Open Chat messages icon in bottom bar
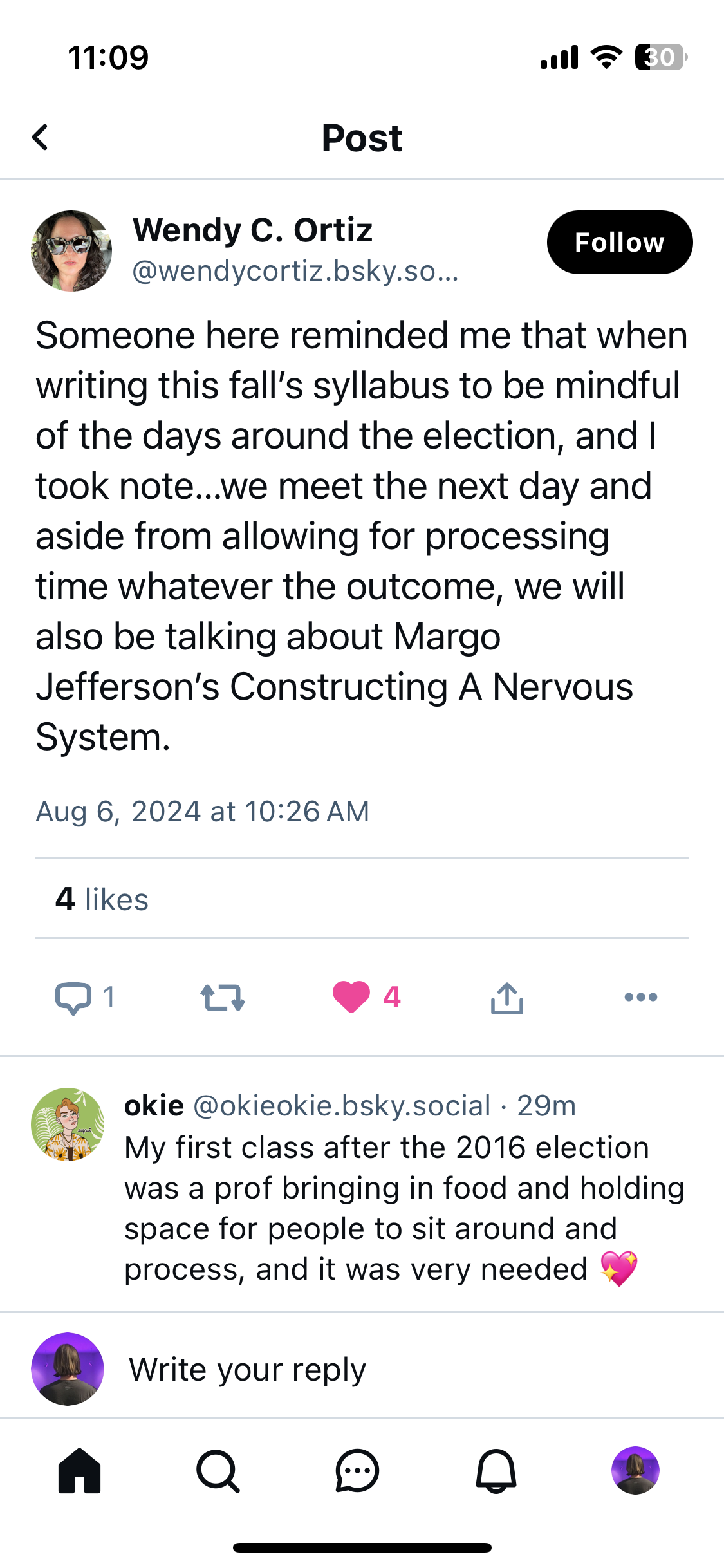The width and height of the screenshot is (724, 1568). pos(357,1471)
